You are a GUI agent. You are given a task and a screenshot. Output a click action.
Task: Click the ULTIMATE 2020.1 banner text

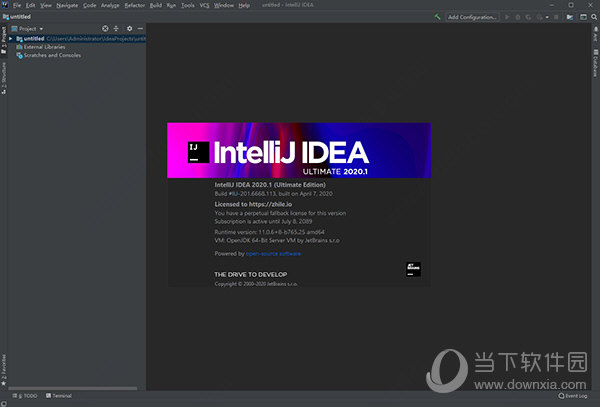[335, 171]
